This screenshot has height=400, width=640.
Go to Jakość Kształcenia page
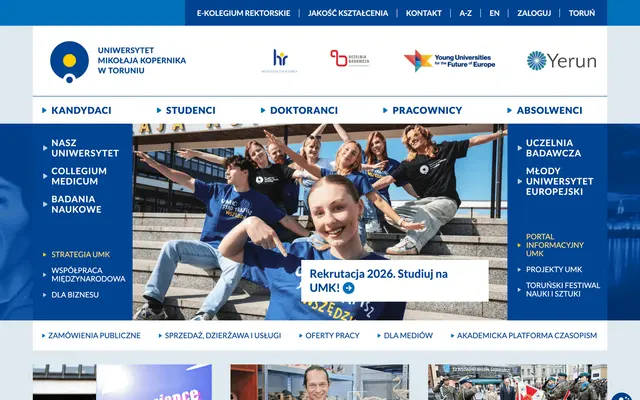[x=348, y=13]
